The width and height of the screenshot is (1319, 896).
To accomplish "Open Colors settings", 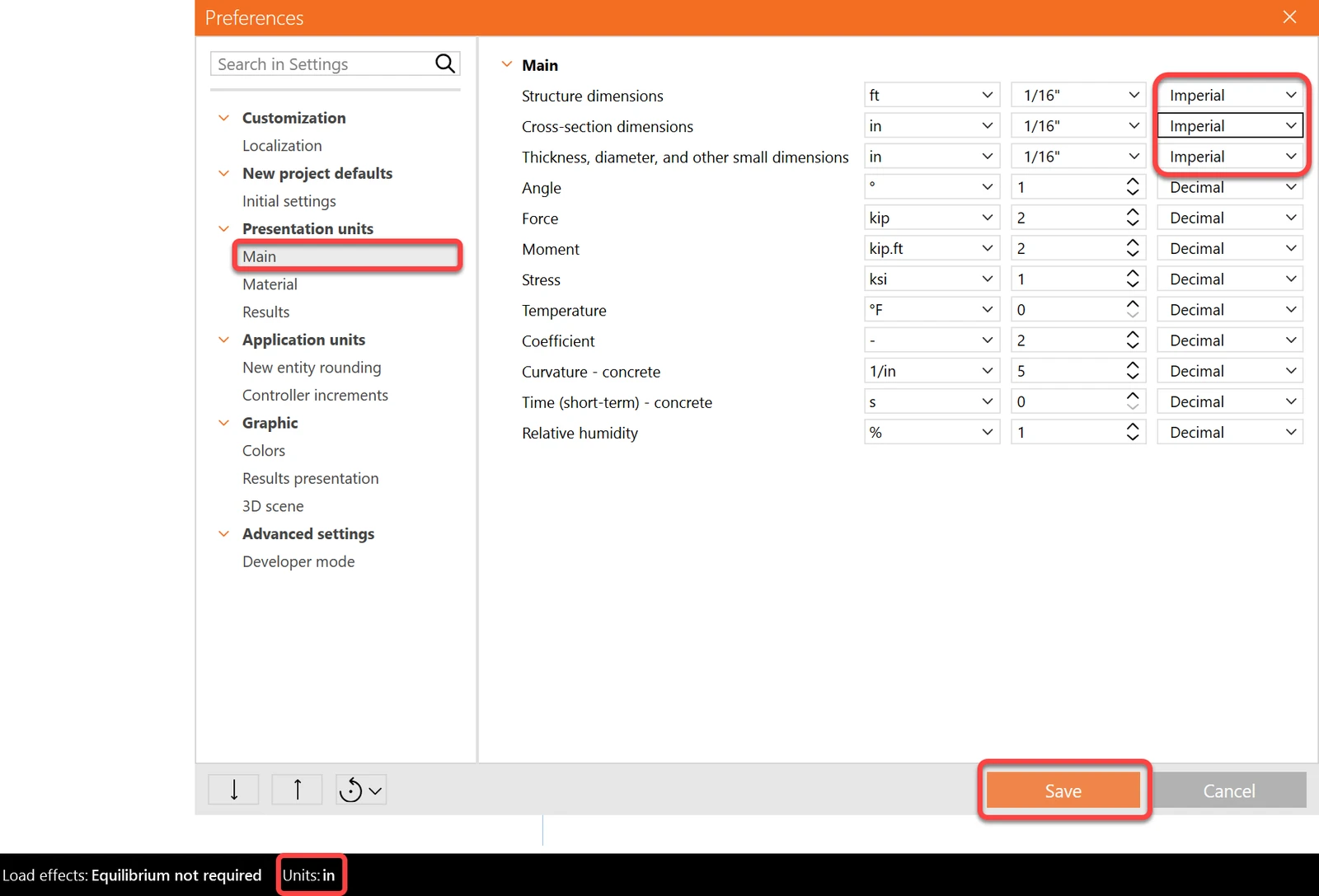I will point(264,451).
